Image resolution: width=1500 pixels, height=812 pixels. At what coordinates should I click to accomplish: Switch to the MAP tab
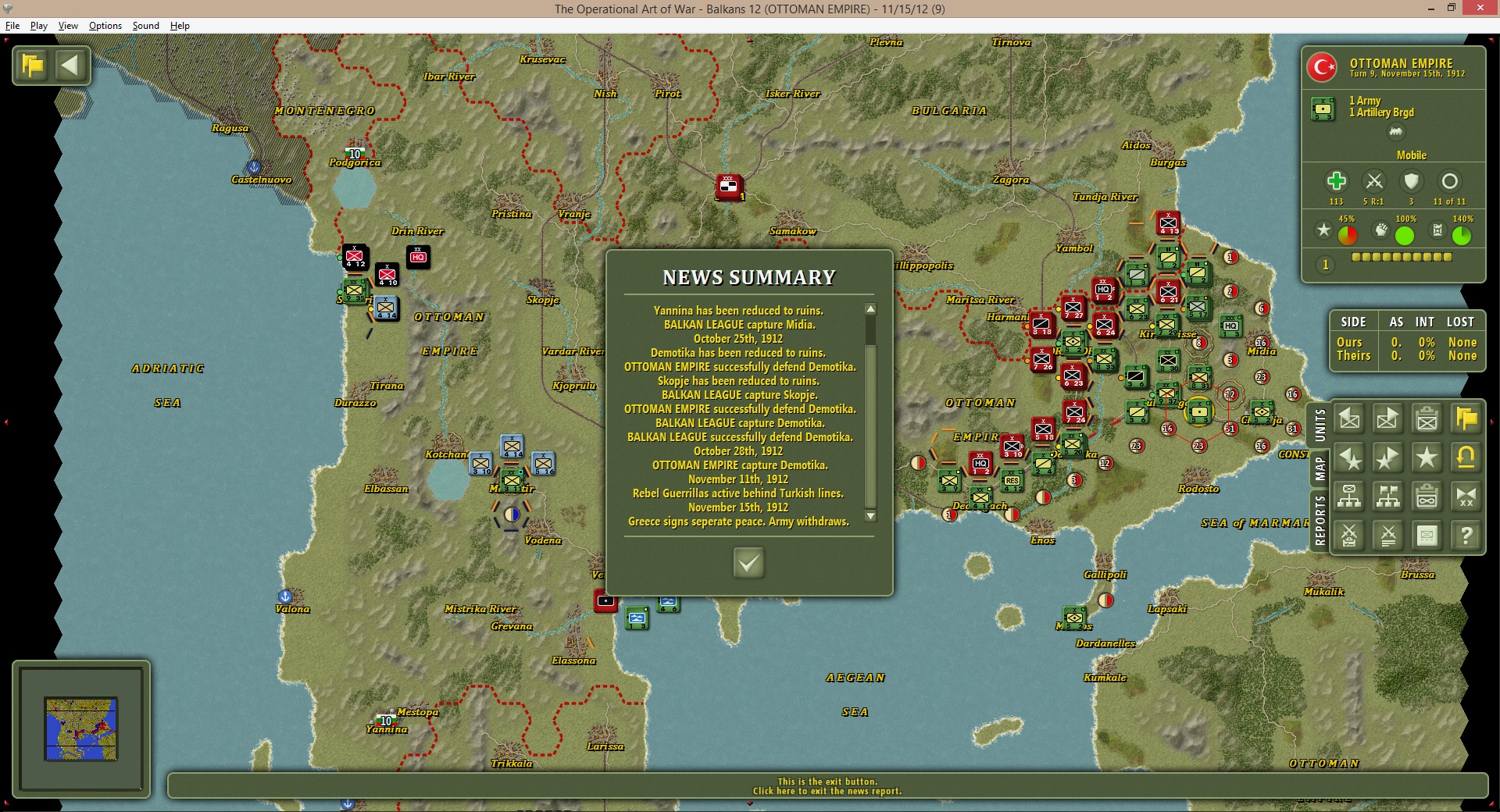[1320, 467]
